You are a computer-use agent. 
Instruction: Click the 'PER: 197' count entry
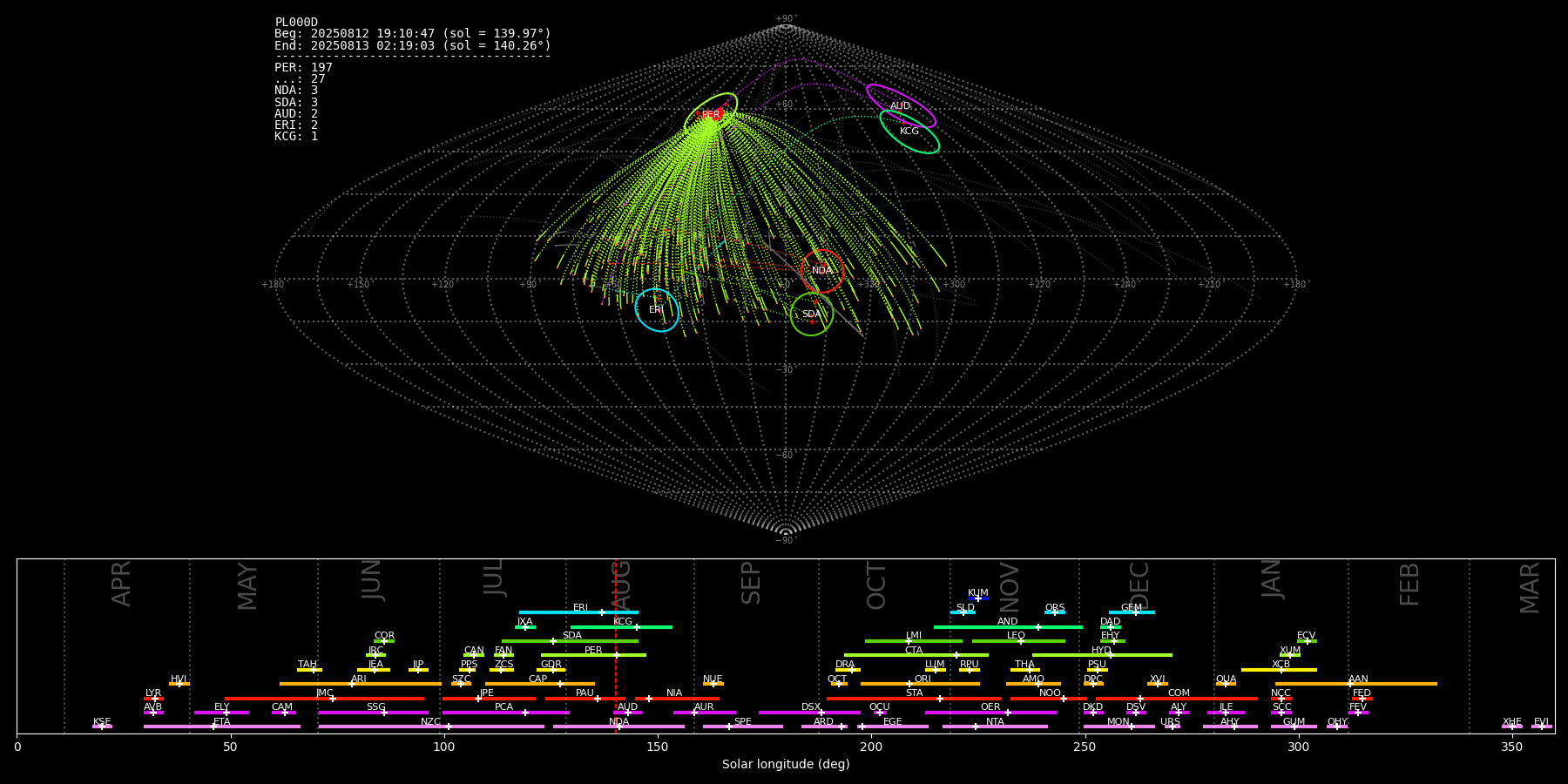click(303, 68)
